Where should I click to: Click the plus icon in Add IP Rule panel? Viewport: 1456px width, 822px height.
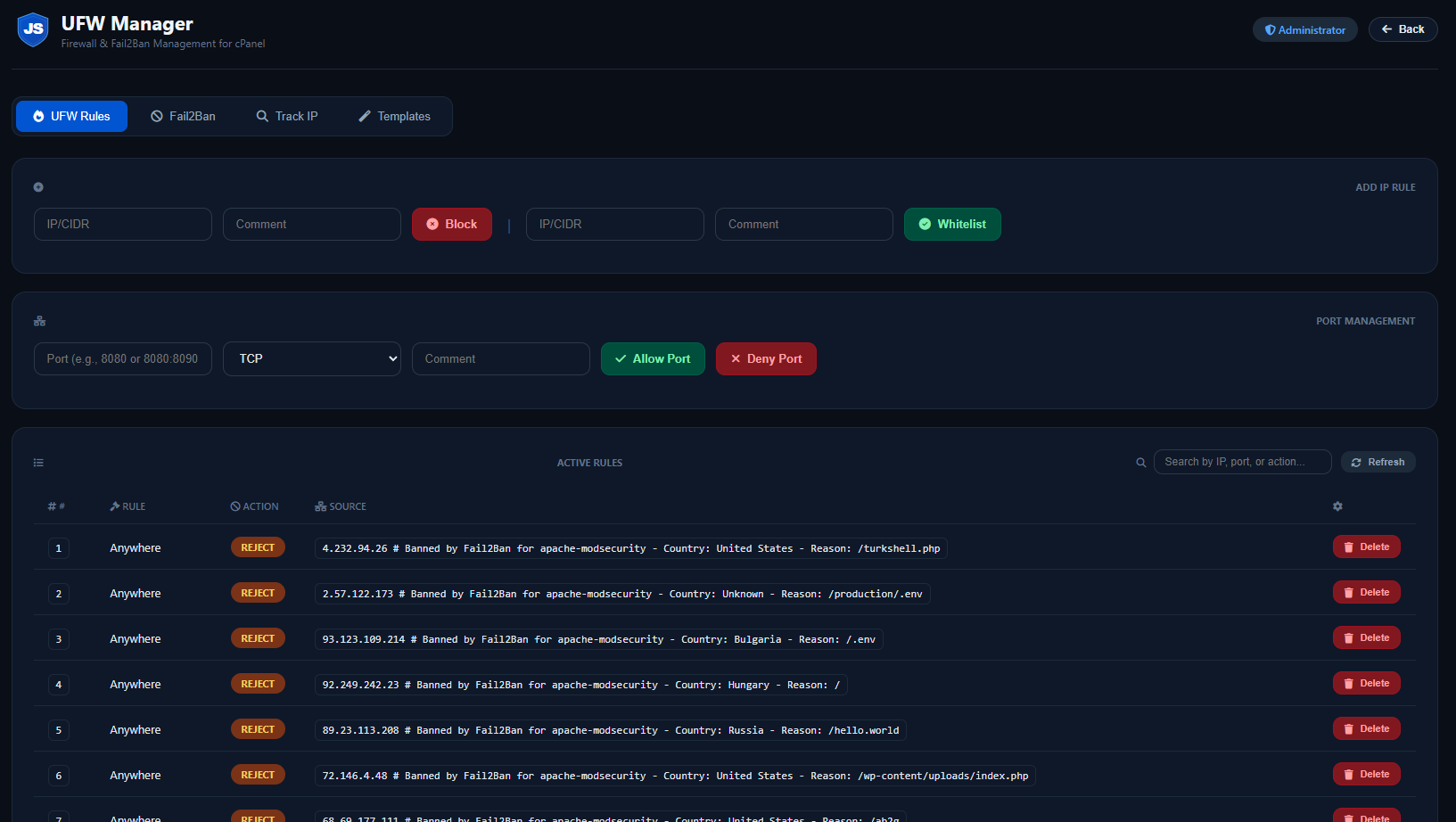pos(38,187)
